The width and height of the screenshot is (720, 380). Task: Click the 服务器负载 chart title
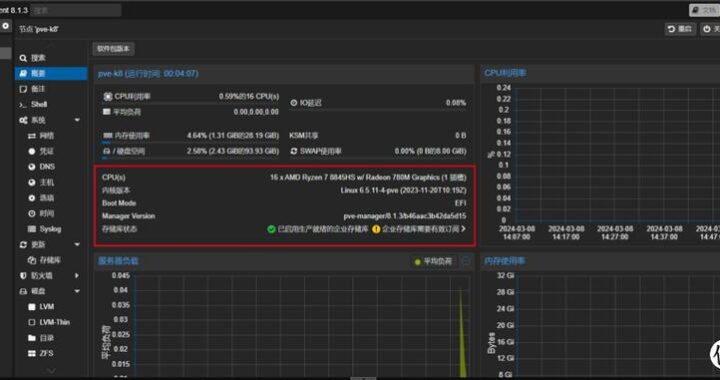tap(118, 261)
